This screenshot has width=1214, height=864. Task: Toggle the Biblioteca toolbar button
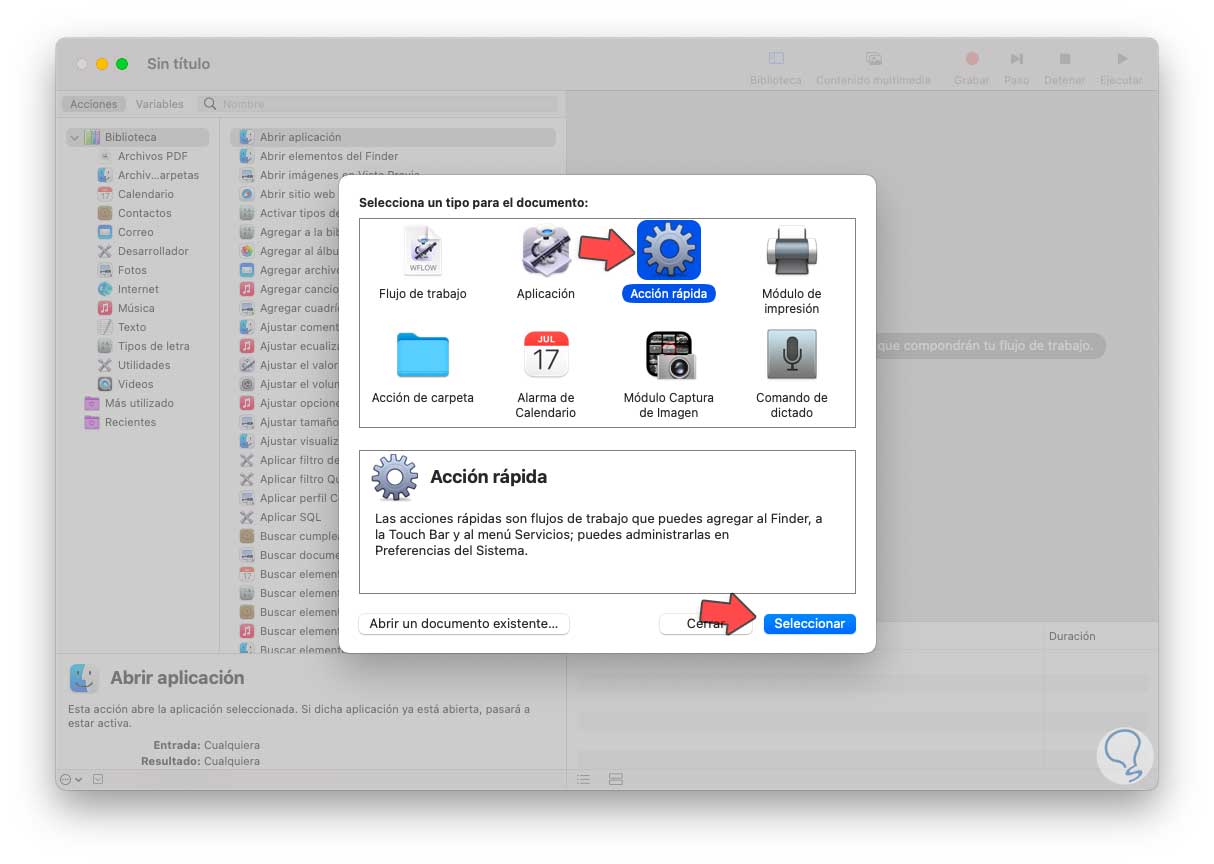pyautogui.click(x=776, y=68)
